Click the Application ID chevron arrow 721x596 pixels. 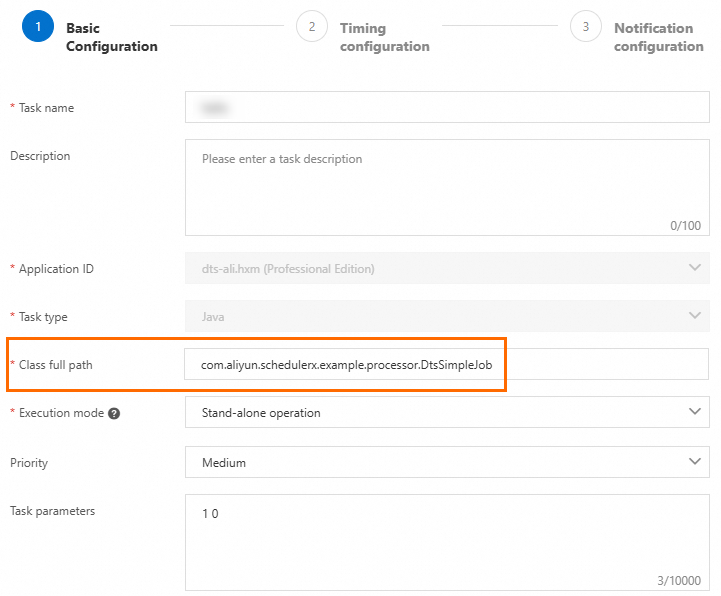coord(695,267)
